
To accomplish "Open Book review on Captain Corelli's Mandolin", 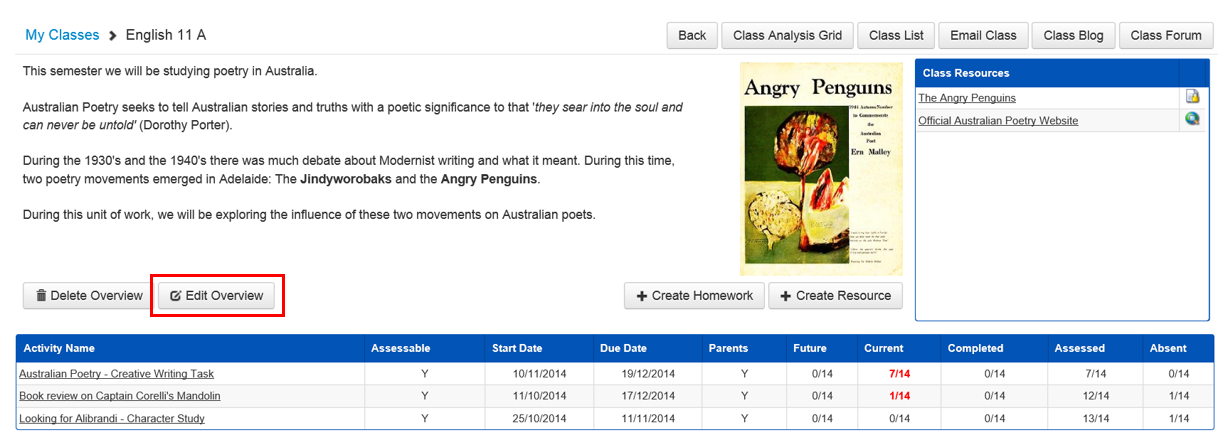I will [x=120, y=396].
